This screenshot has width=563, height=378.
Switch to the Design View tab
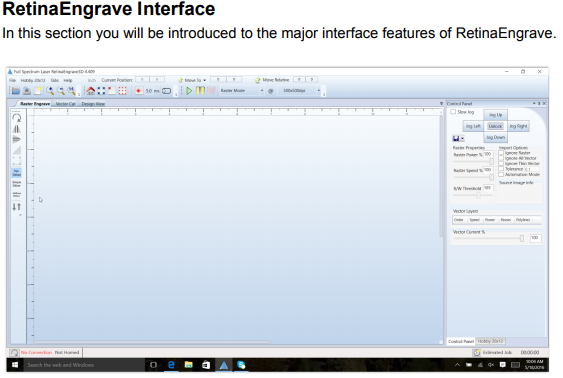coord(93,104)
